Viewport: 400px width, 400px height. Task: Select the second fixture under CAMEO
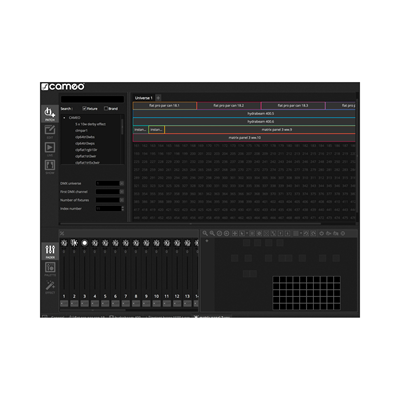[x=81, y=131]
